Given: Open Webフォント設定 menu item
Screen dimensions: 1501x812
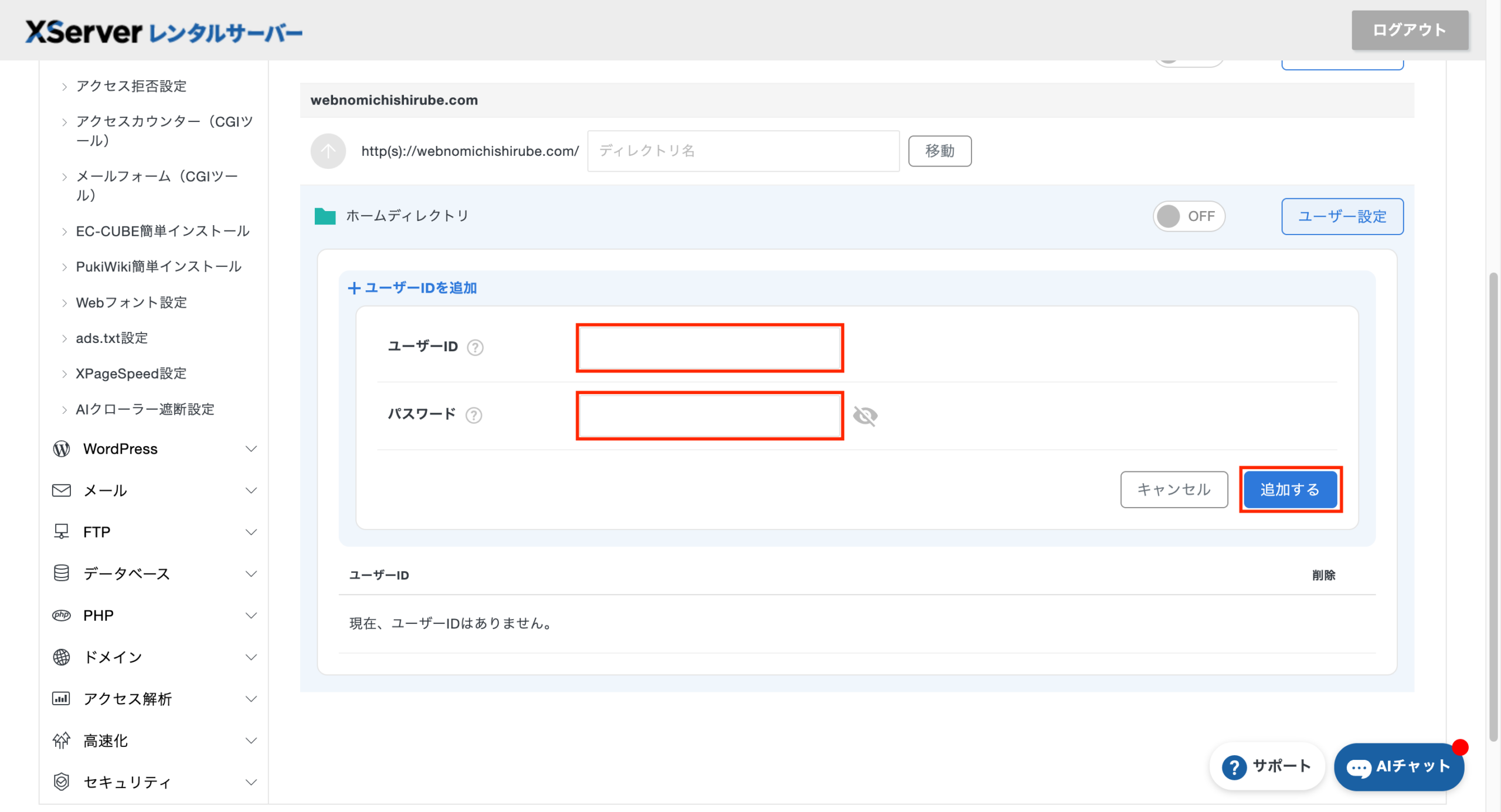Looking at the screenshot, I should point(131,303).
